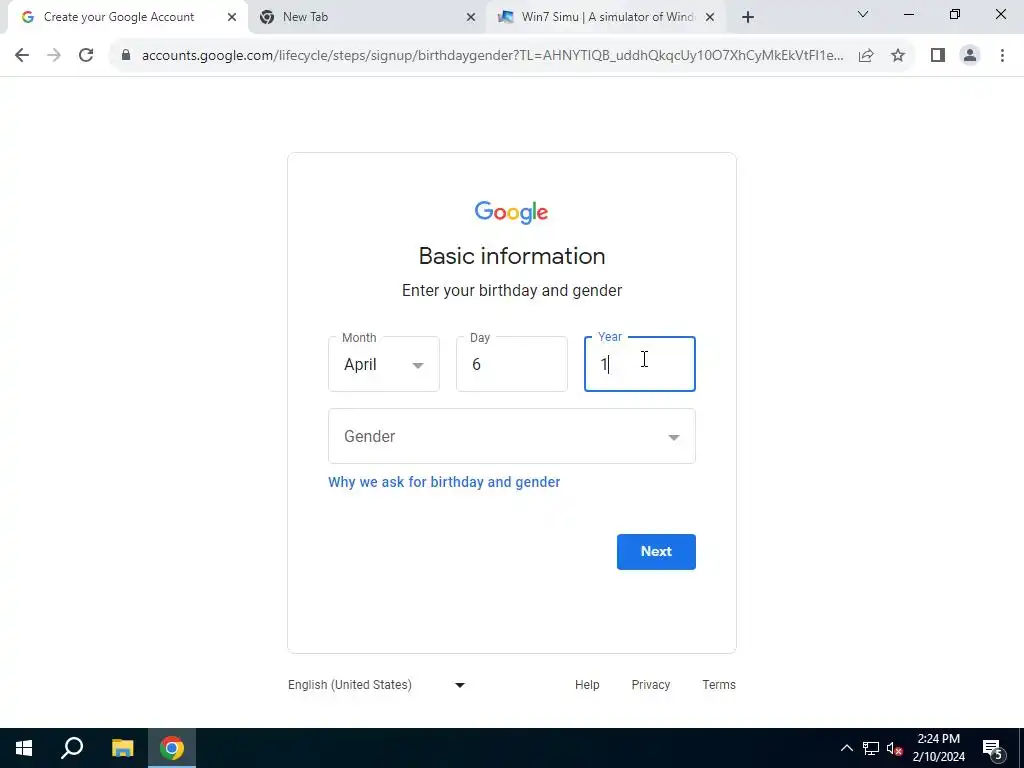
Task: Show hidden system tray icons
Action: pos(846,748)
